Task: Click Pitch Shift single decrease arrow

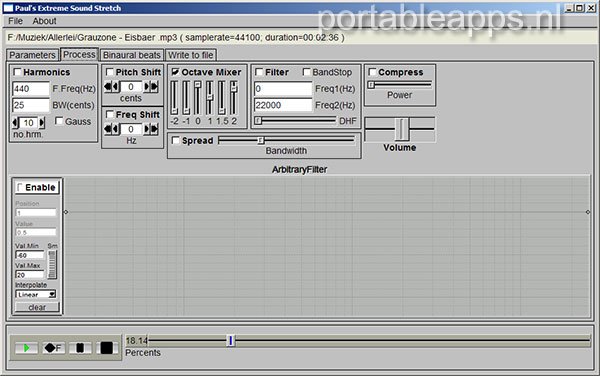Action: pyautogui.click(x=116, y=87)
